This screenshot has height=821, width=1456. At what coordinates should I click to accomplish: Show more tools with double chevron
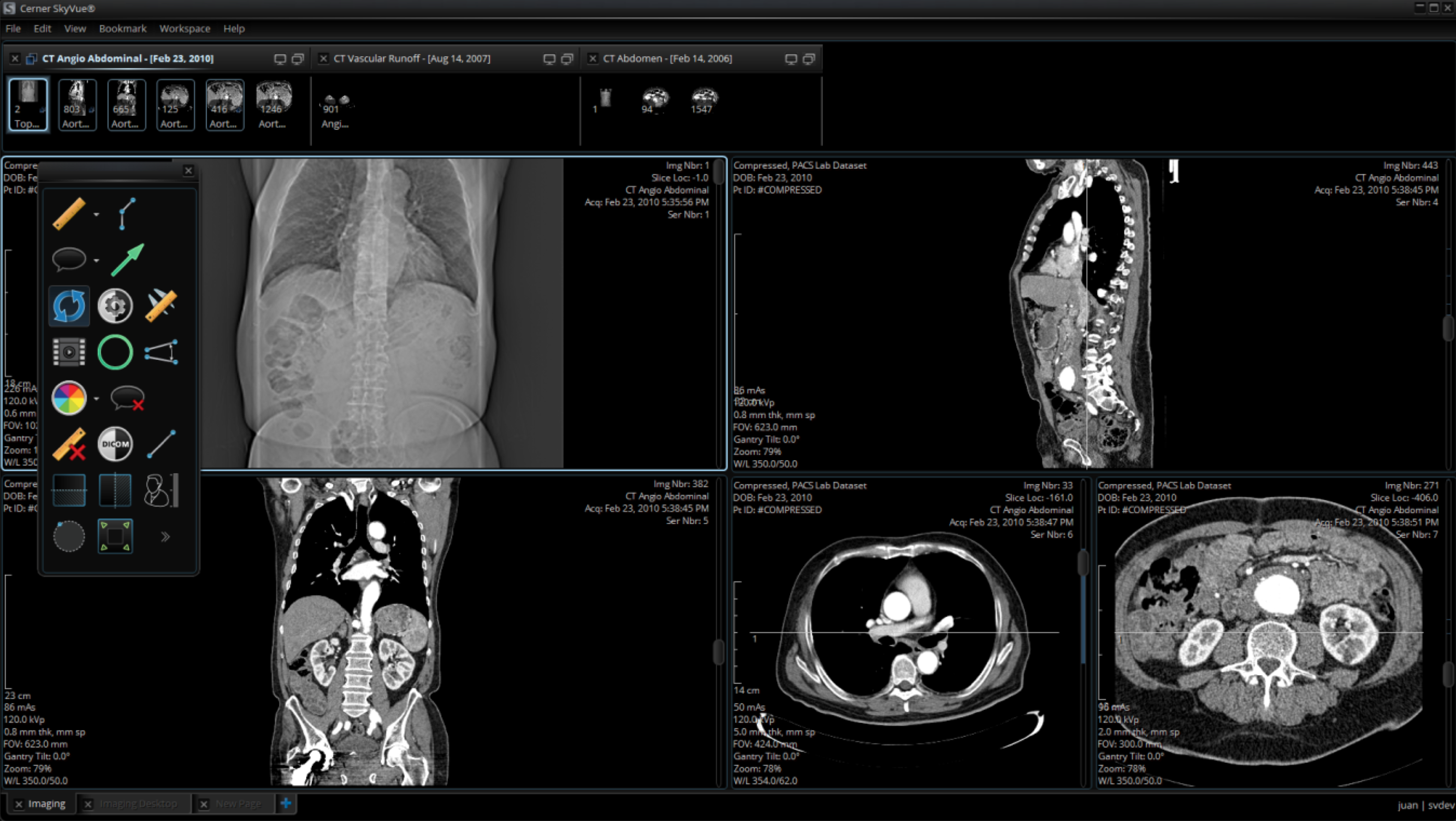coord(165,536)
